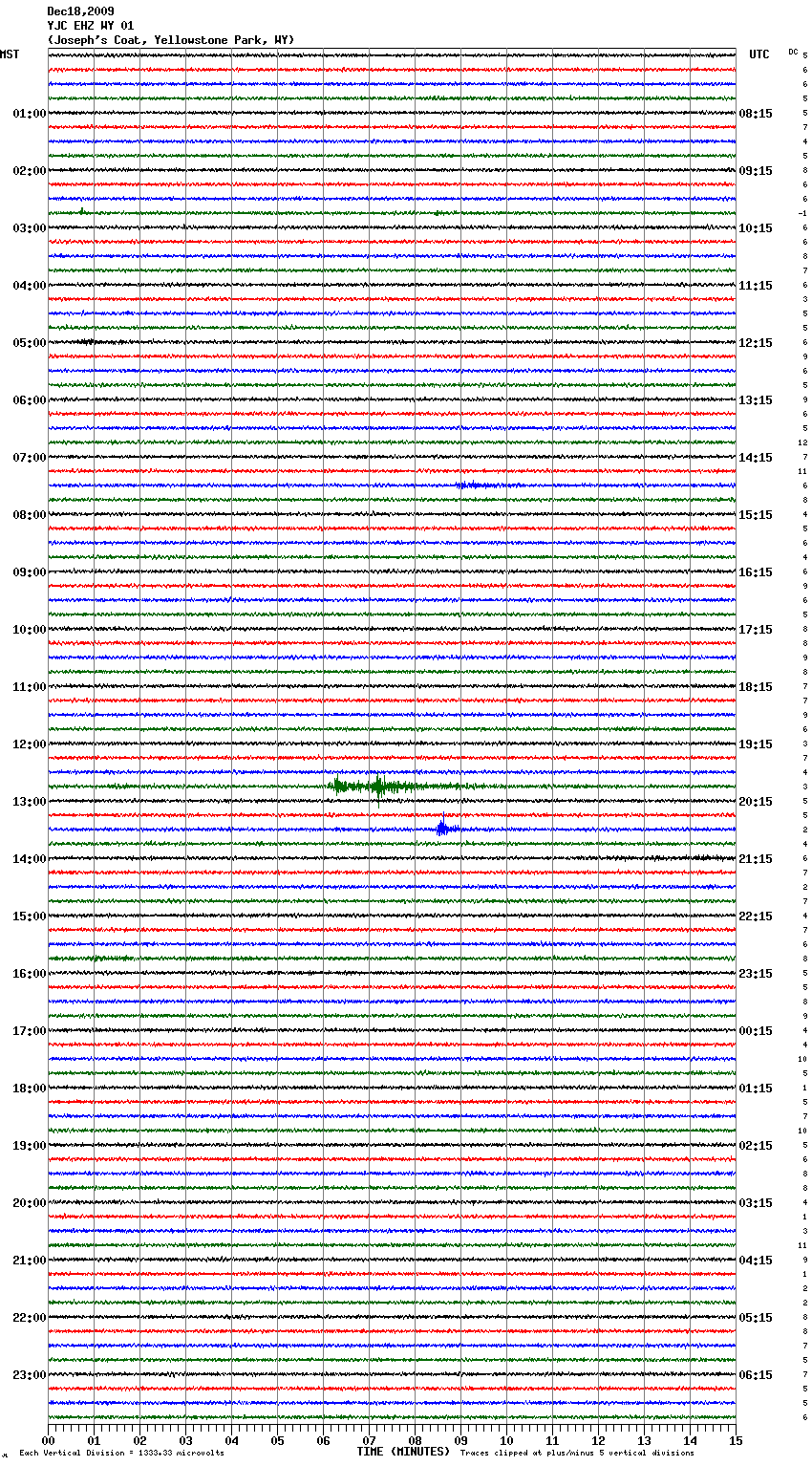Select the 12:00 MST time label
The image size is (812, 1466).
click(x=29, y=744)
